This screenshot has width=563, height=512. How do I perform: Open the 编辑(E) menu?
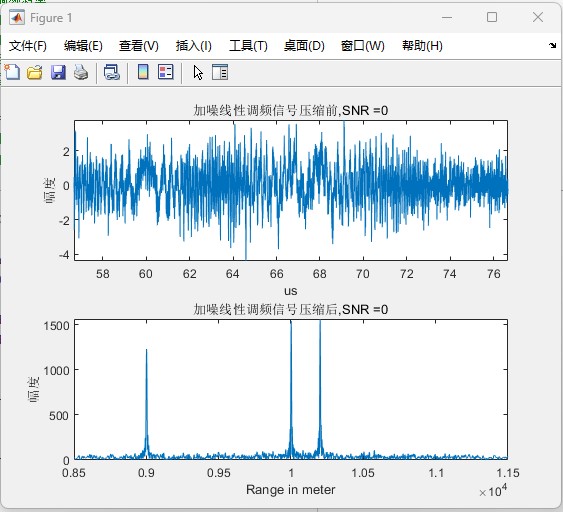(83, 46)
